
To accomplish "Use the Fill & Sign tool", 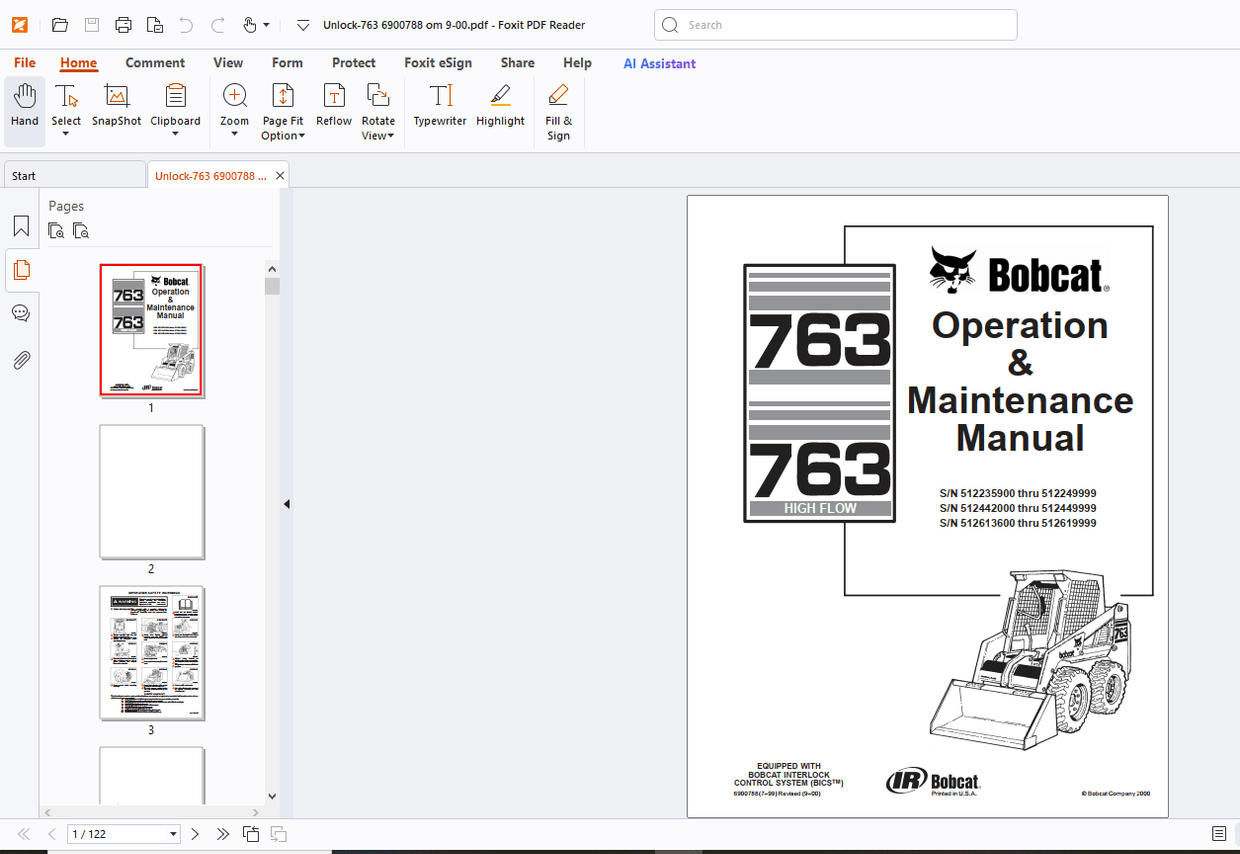I will [x=558, y=110].
